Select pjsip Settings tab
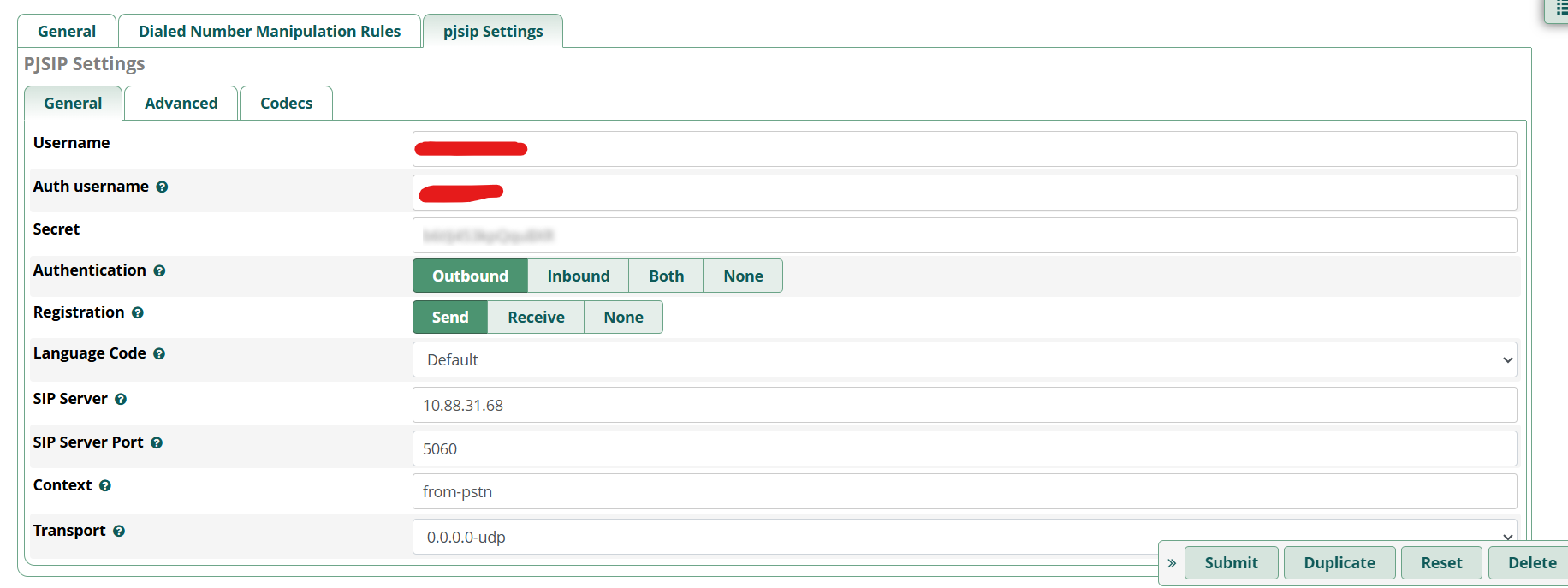Image resolution: width=1568 pixels, height=588 pixels. click(x=493, y=31)
